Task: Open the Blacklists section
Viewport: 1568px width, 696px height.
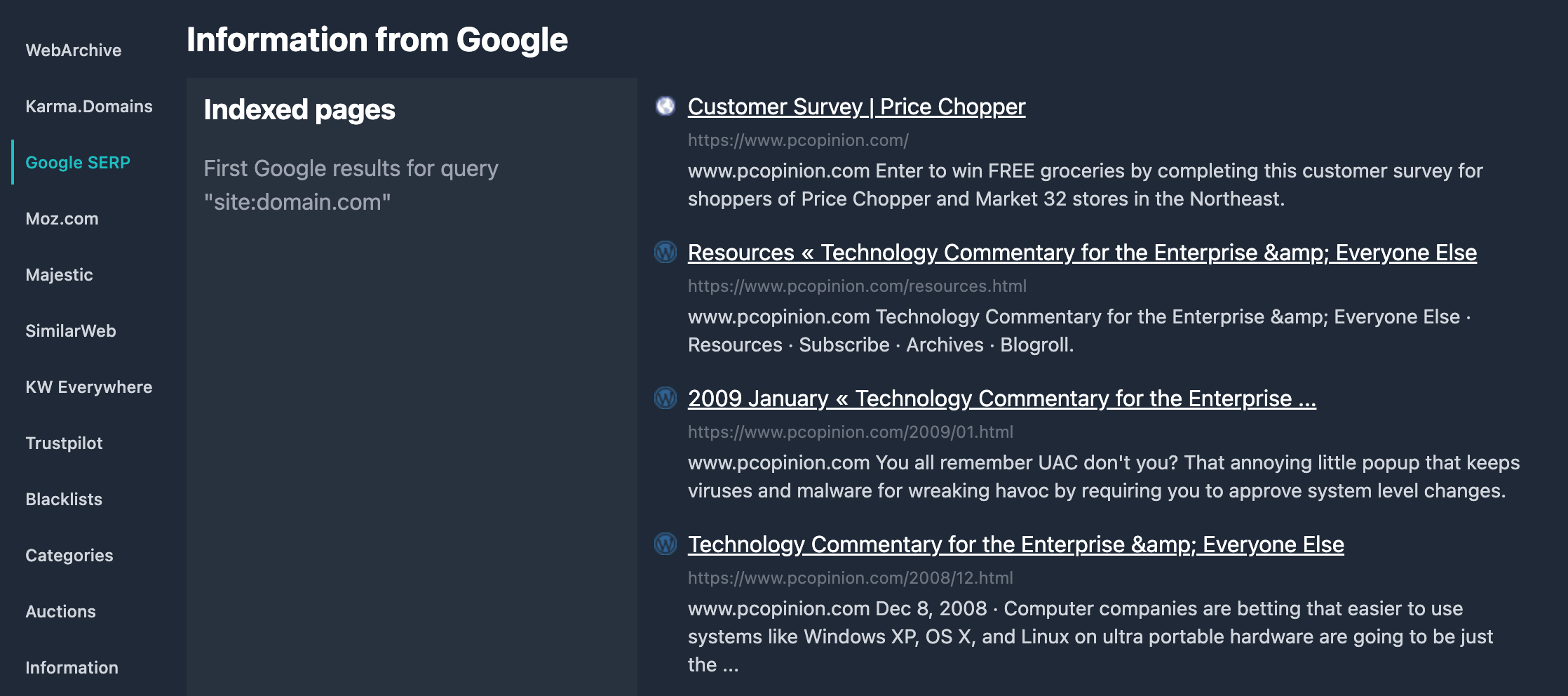Action: tap(65, 499)
